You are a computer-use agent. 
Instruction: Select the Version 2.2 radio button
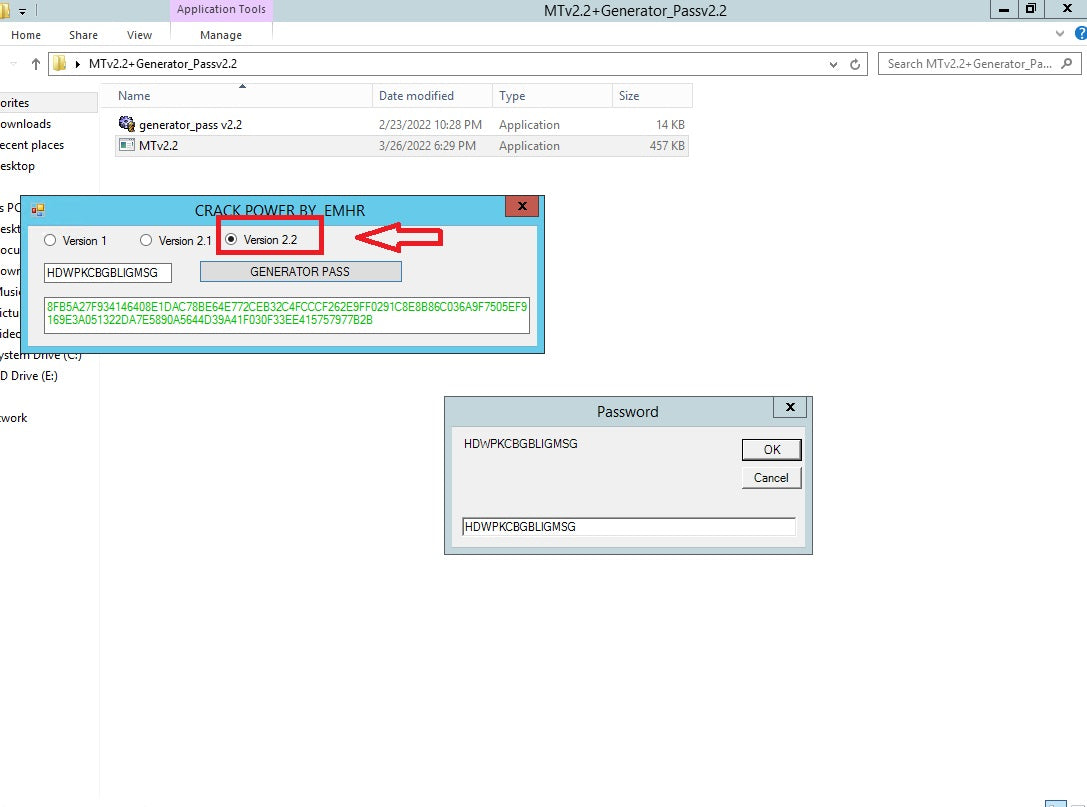(231, 240)
